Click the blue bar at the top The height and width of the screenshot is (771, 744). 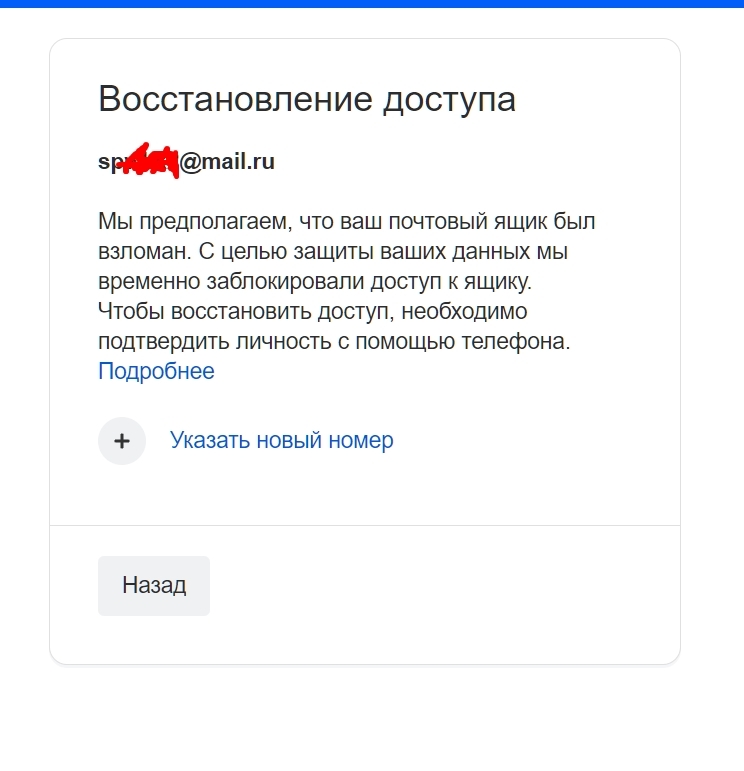tap(372, 4)
